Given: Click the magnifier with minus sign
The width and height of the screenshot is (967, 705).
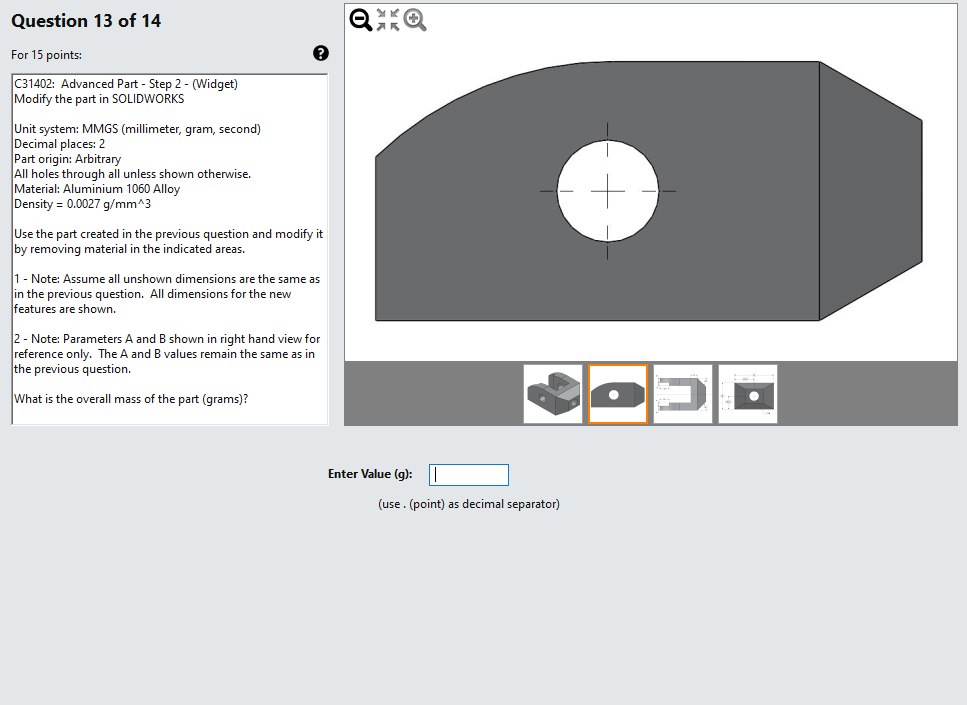Looking at the screenshot, I should 360,19.
